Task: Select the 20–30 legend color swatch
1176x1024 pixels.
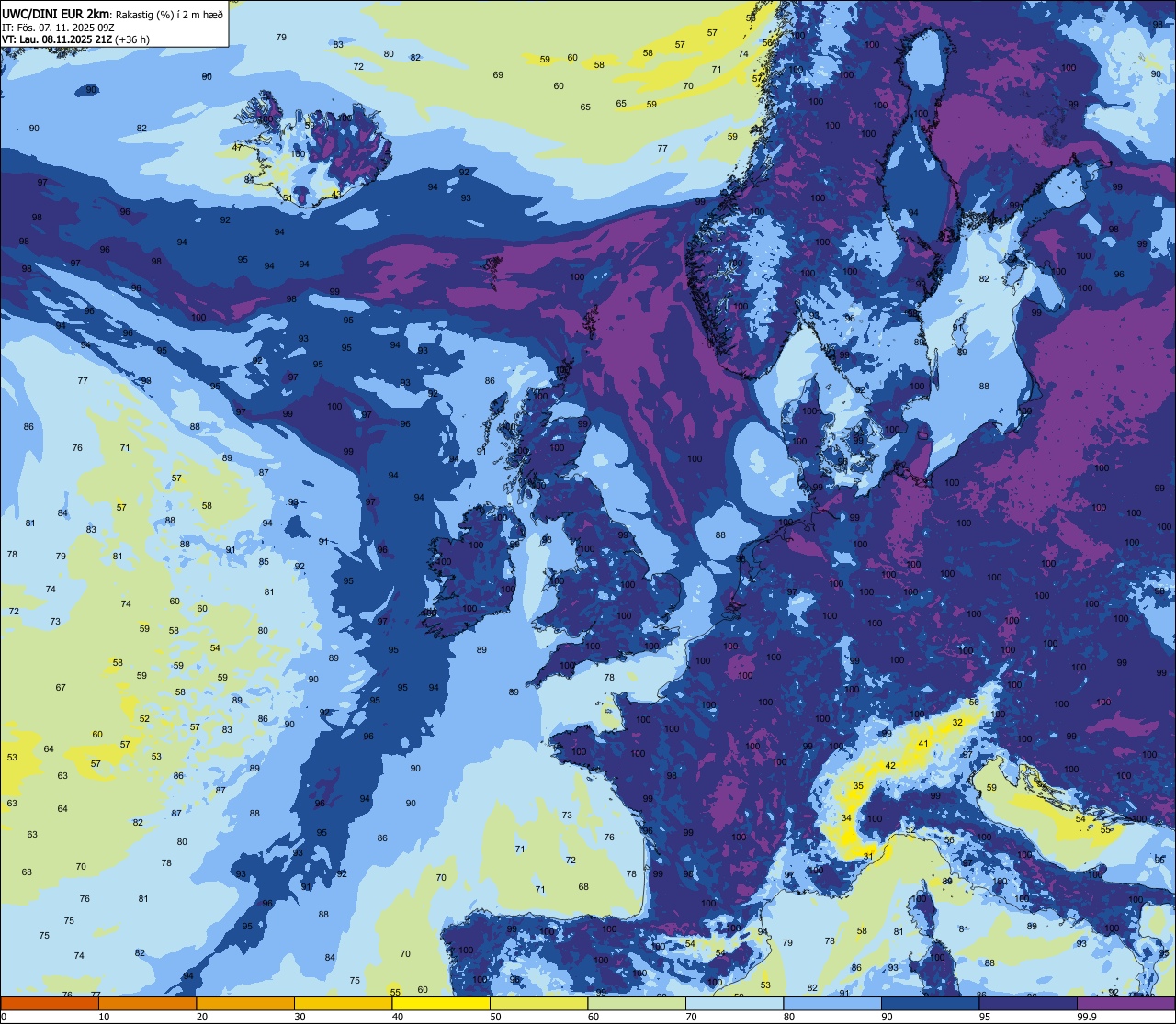Action: click(245, 1003)
